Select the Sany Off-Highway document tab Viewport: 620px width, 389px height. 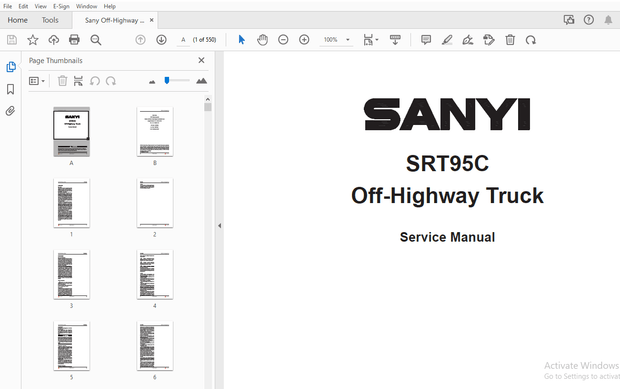(x=114, y=20)
